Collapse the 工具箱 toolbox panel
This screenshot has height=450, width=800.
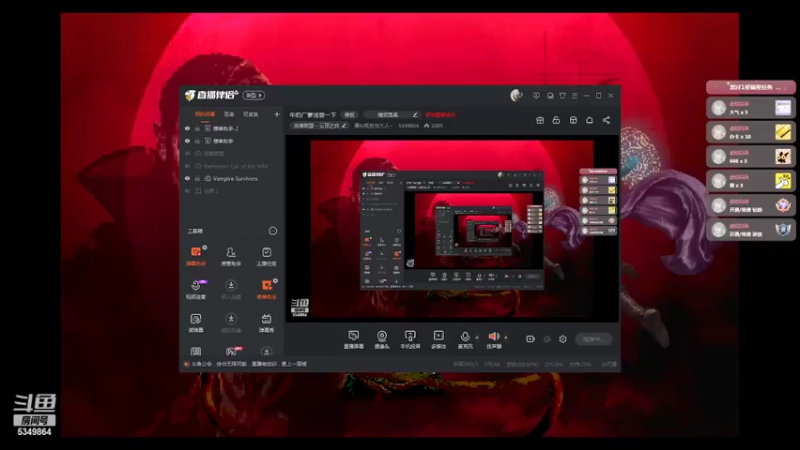click(x=273, y=231)
